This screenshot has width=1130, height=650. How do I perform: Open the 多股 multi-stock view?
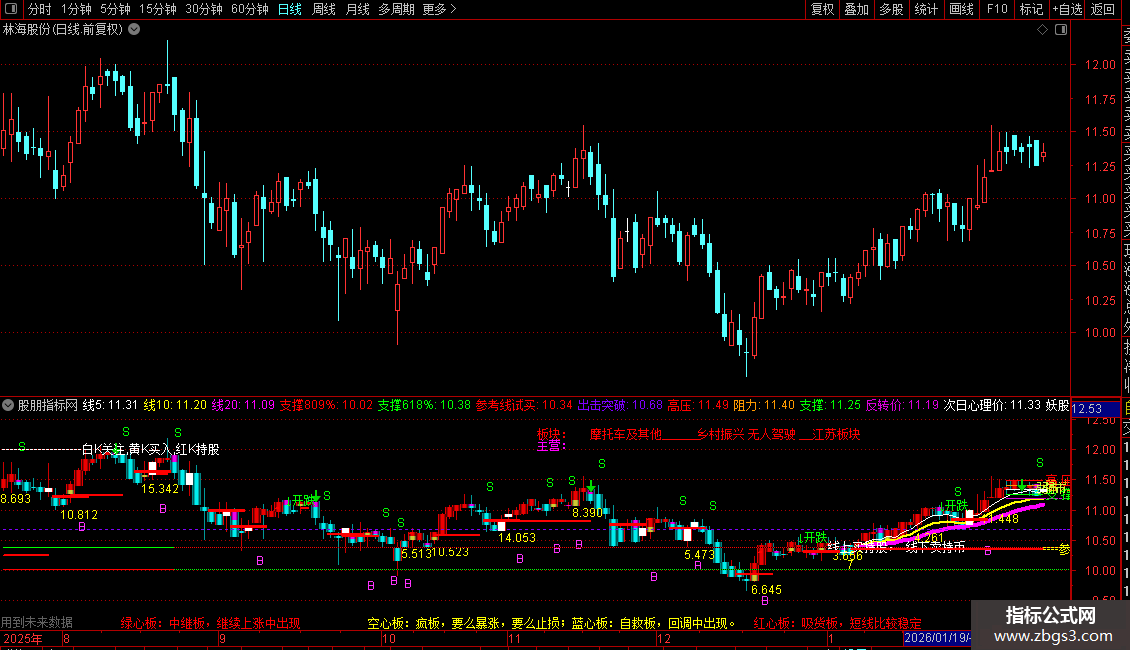coord(891,9)
